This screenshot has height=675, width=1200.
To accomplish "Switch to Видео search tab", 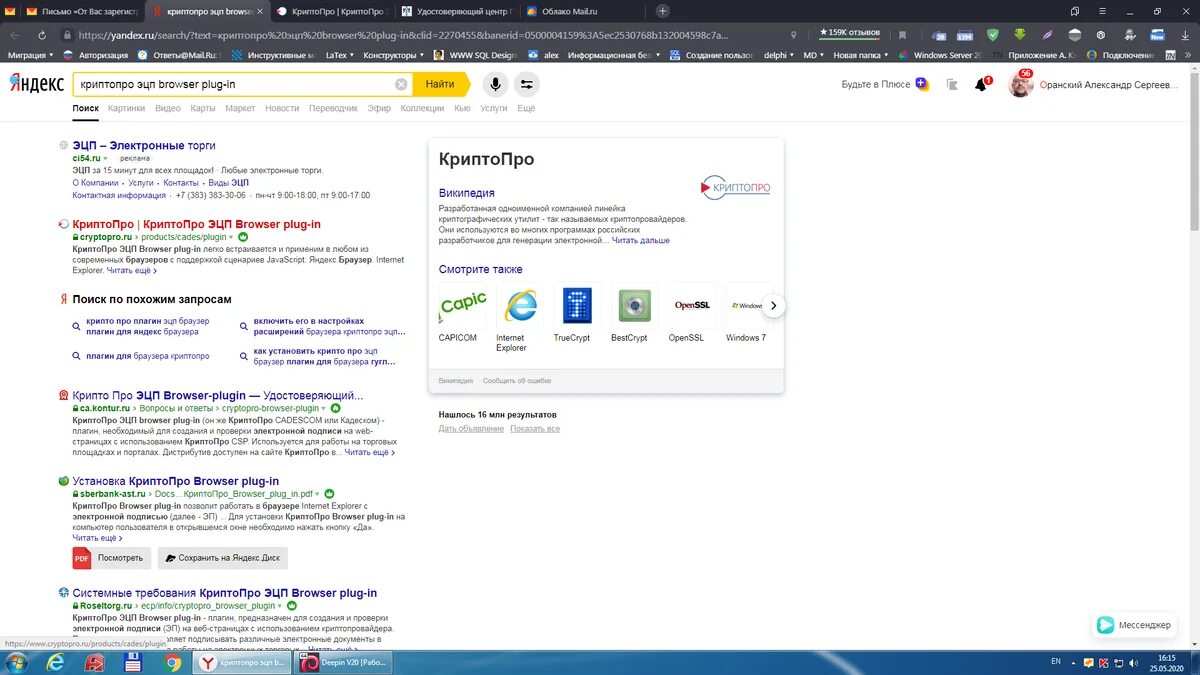I will click(x=168, y=108).
